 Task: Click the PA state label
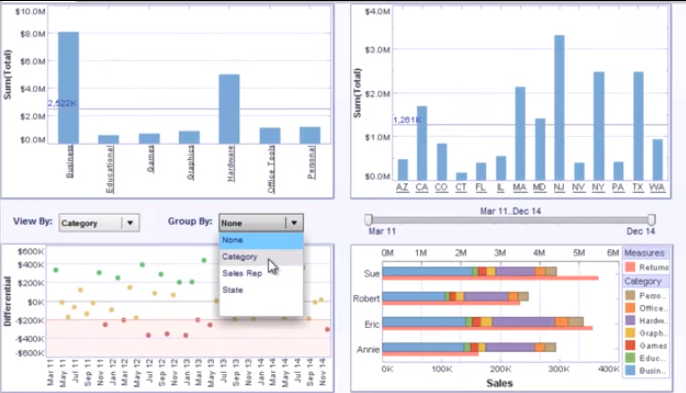tap(618, 187)
